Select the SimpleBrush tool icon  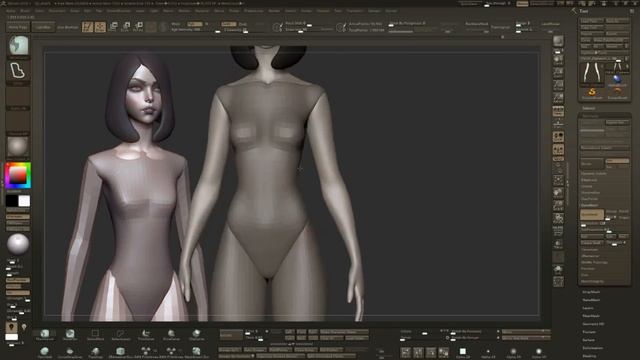click(x=592, y=93)
